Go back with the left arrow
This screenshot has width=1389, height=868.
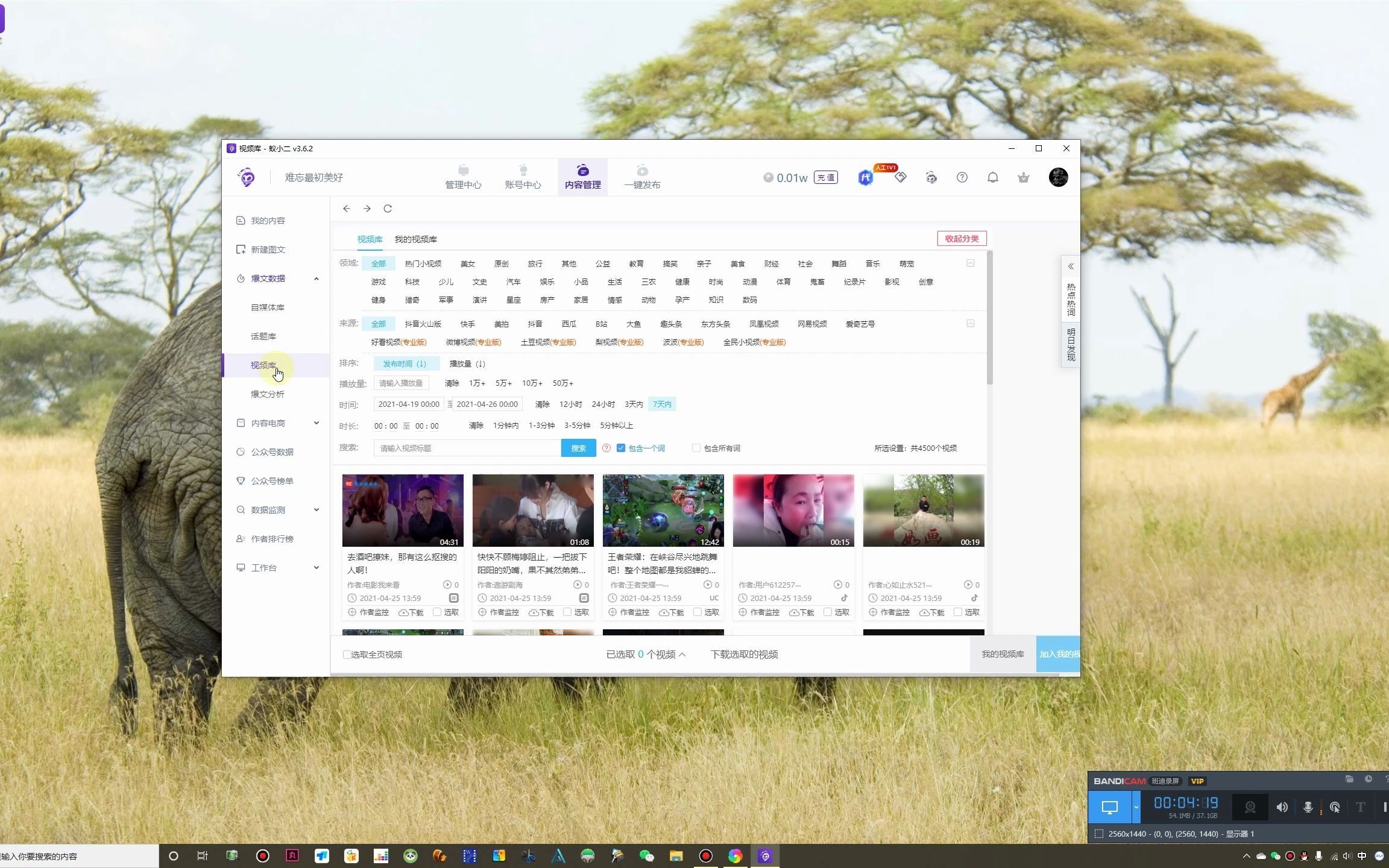pos(346,209)
